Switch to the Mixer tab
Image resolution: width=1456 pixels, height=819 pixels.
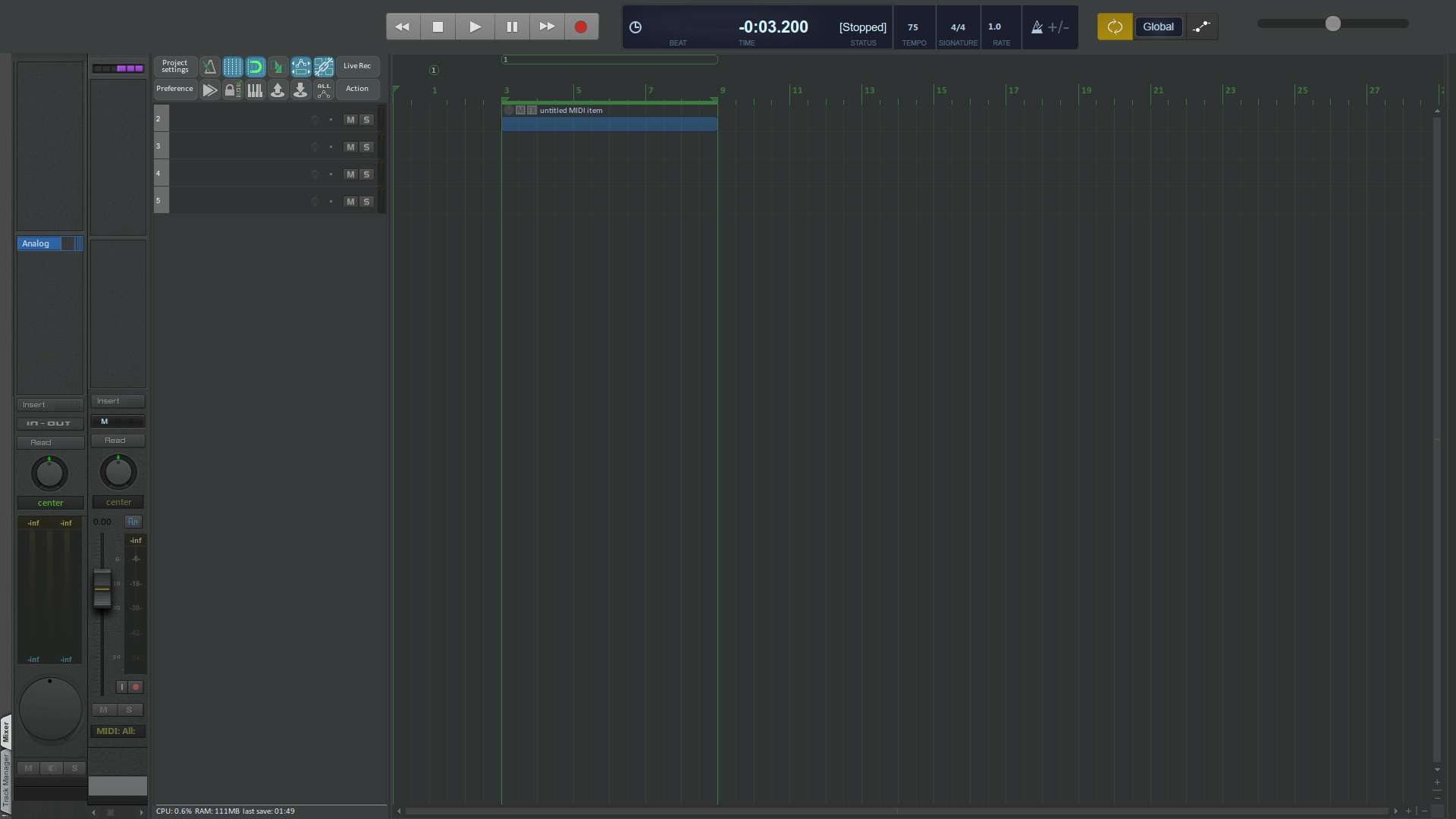(6, 731)
